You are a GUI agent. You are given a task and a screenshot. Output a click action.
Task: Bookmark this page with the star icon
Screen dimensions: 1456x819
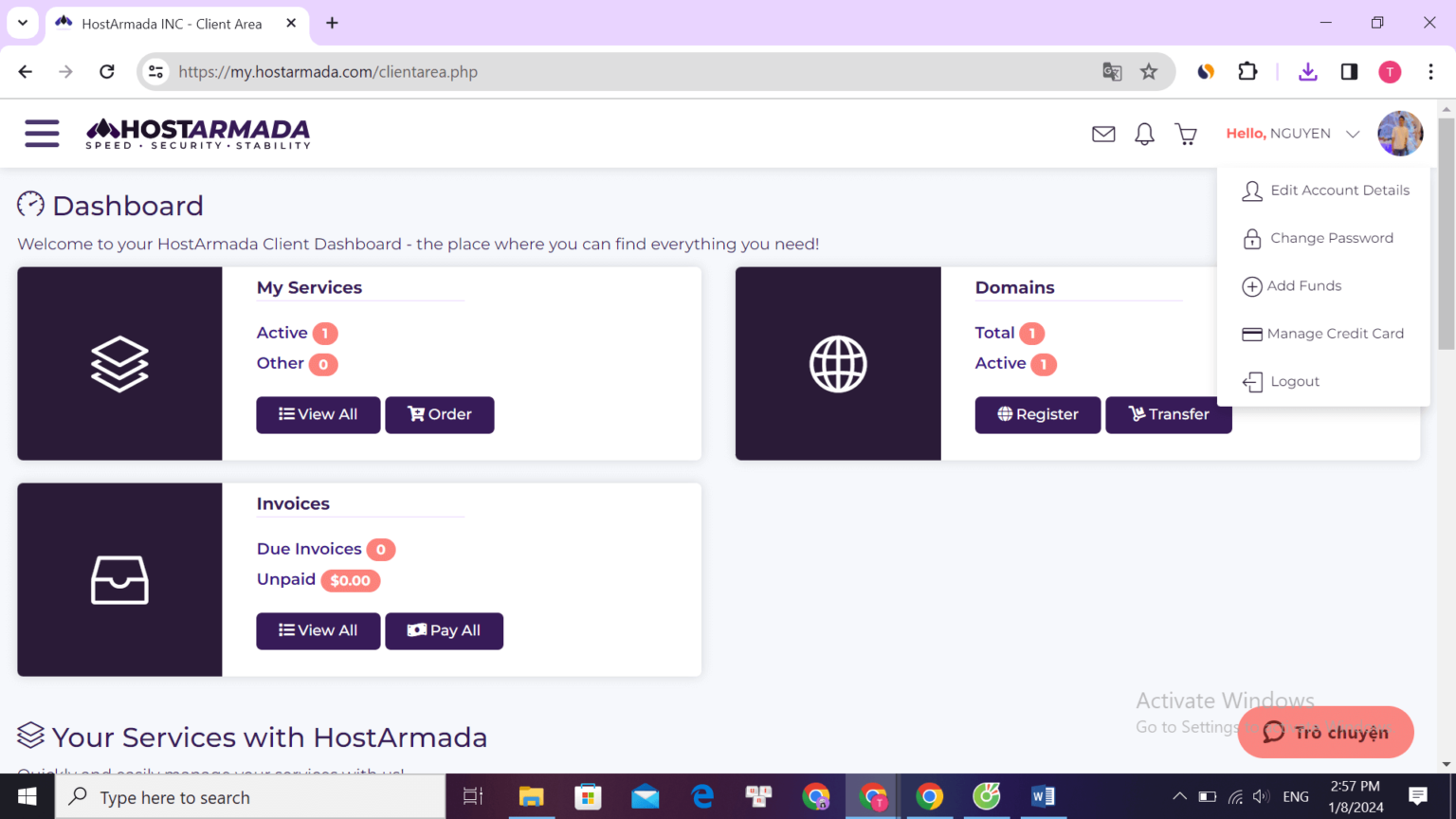pyautogui.click(x=1149, y=71)
